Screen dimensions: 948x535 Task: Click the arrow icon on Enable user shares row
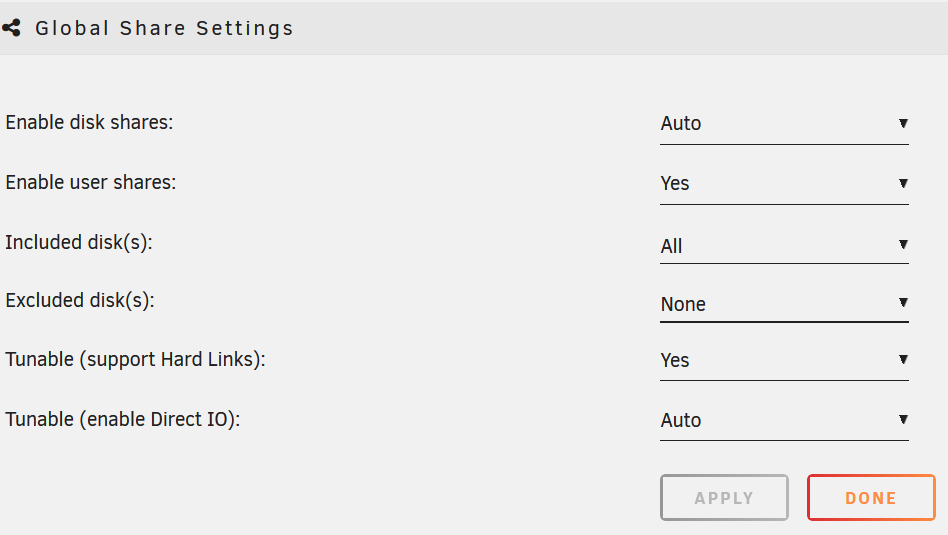point(903,183)
